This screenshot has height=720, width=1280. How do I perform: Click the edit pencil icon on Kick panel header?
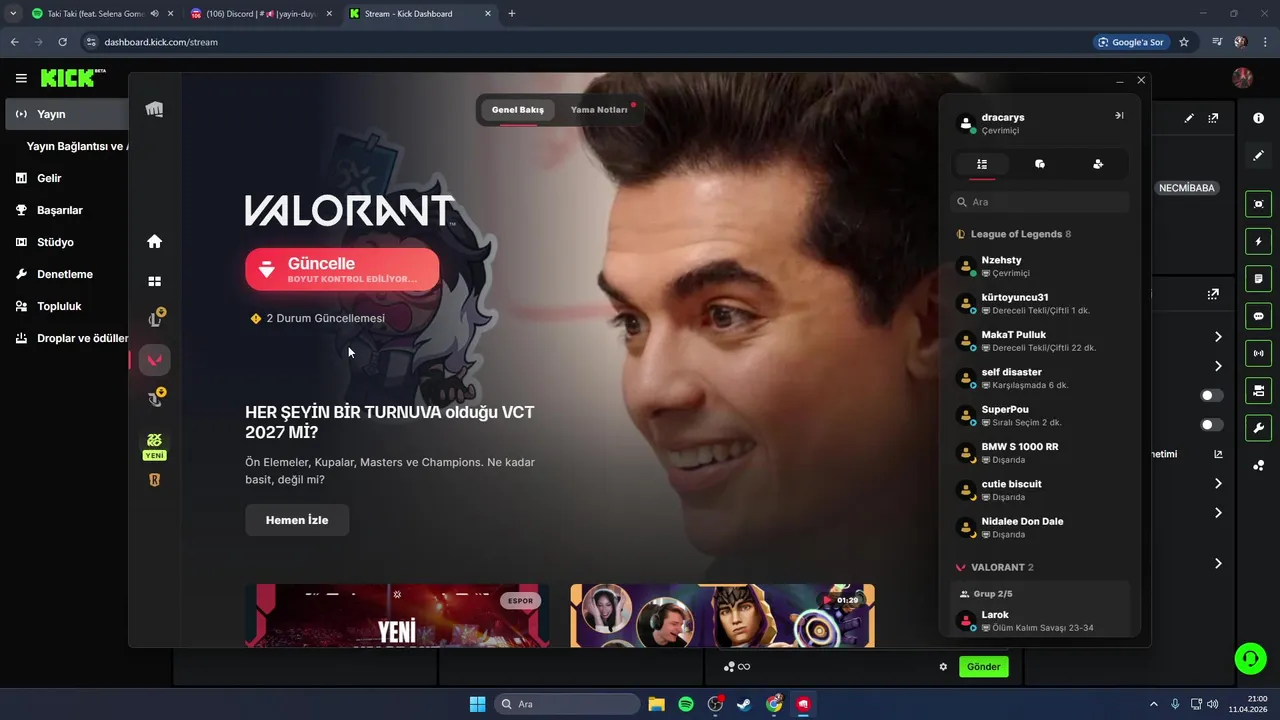1189,118
